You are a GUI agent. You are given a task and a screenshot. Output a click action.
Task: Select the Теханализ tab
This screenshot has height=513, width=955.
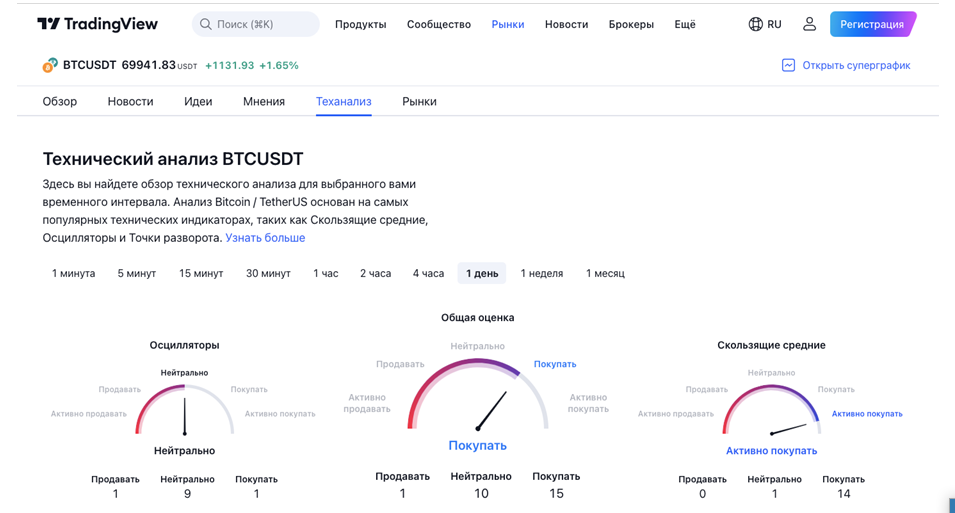(x=344, y=102)
